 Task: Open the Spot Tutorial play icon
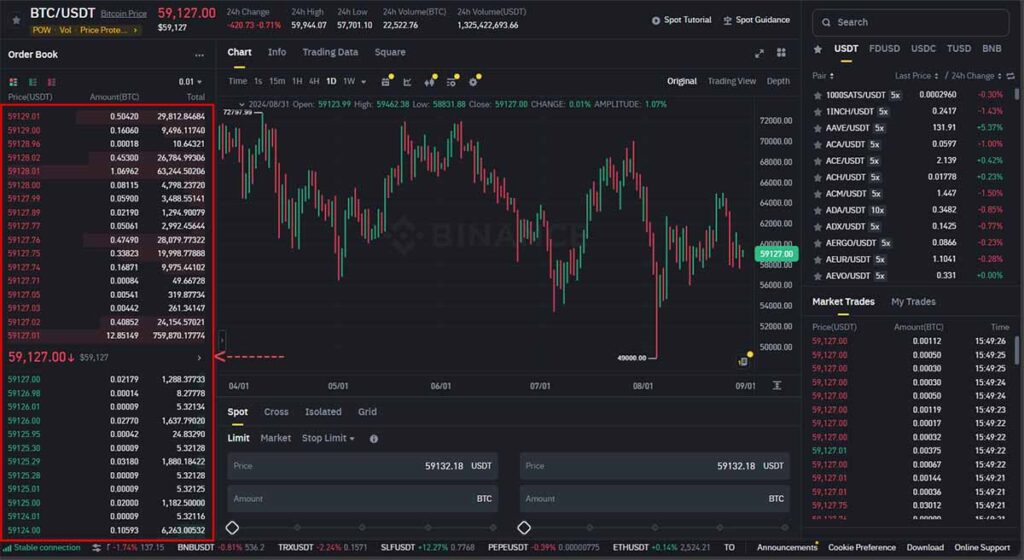tap(656, 20)
